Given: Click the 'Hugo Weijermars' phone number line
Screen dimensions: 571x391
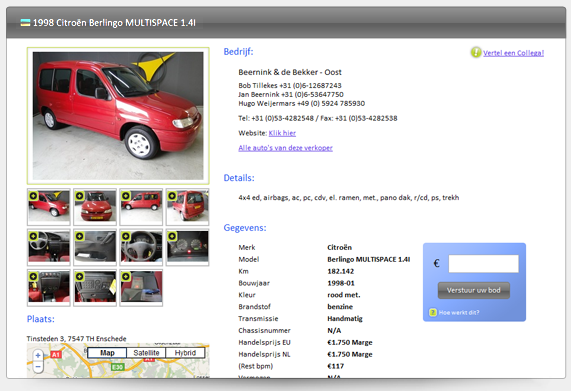Looking at the screenshot, I should (x=302, y=103).
